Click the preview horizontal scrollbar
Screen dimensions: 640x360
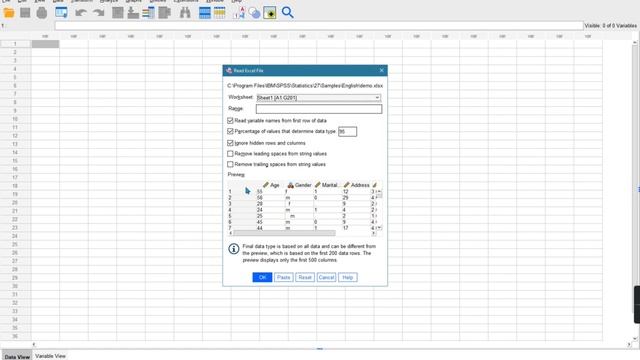point(284,233)
